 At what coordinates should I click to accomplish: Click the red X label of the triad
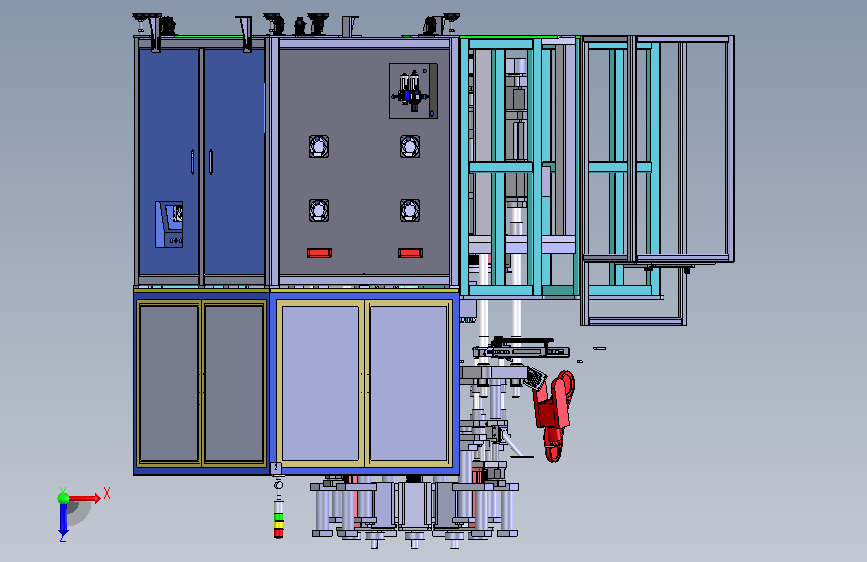pos(107,493)
